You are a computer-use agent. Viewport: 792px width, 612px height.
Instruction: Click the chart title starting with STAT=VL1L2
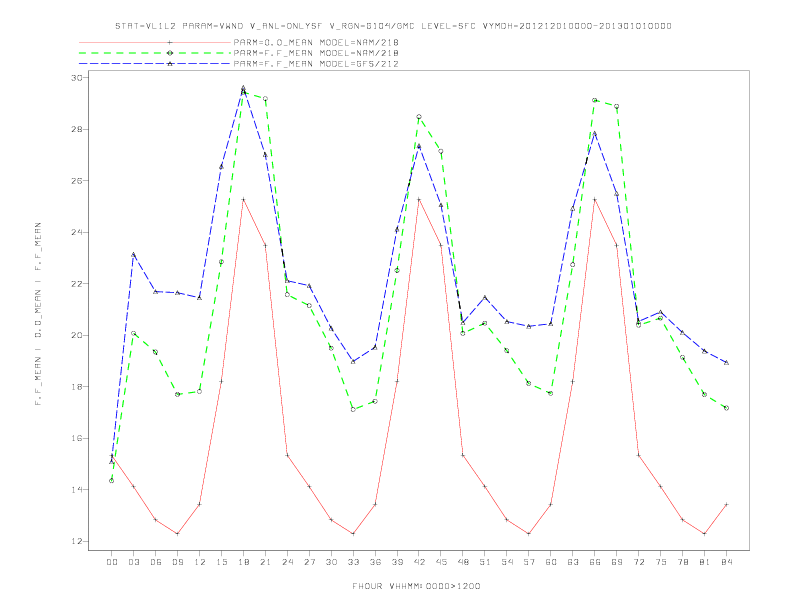[393, 26]
